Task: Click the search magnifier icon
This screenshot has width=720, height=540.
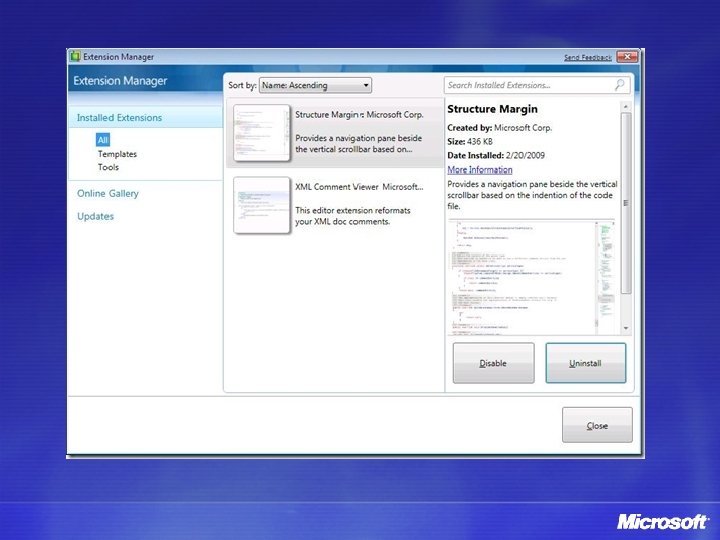Action: 619,84
